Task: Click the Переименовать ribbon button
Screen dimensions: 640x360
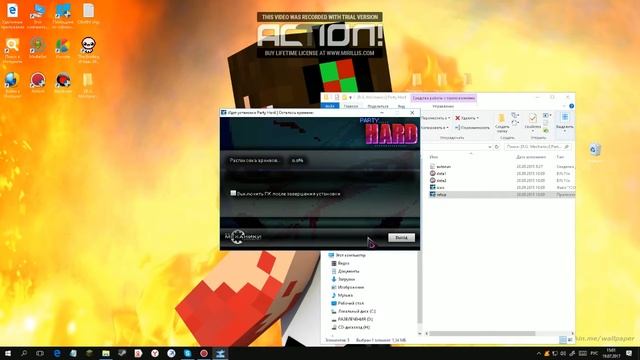Action: (472, 128)
